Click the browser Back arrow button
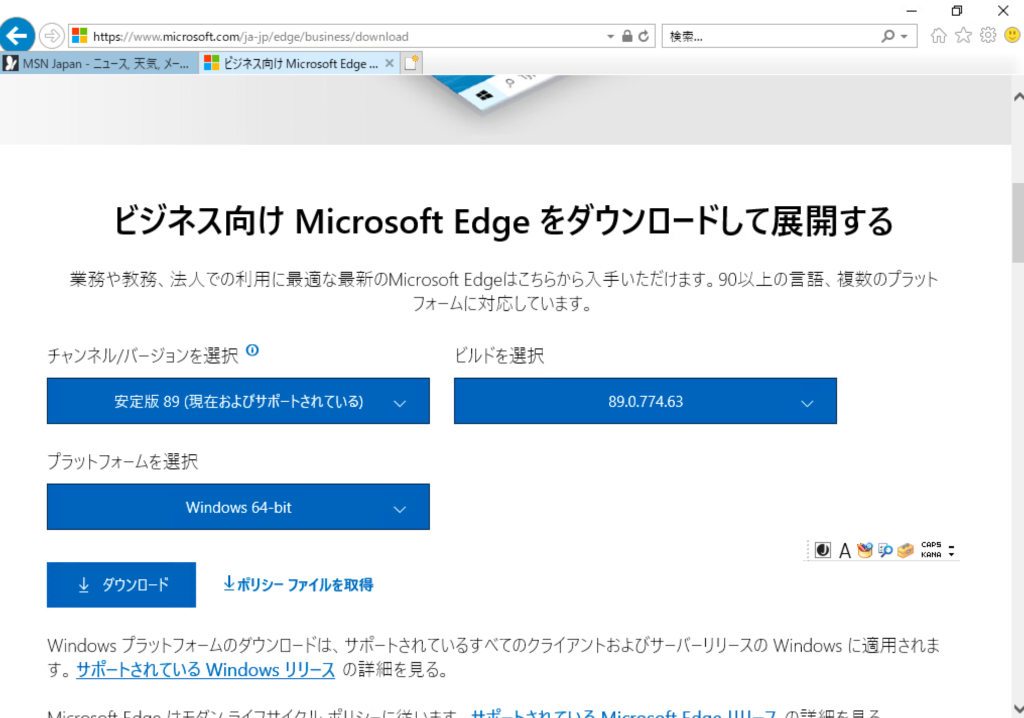1024x718 pixels. 18,36
